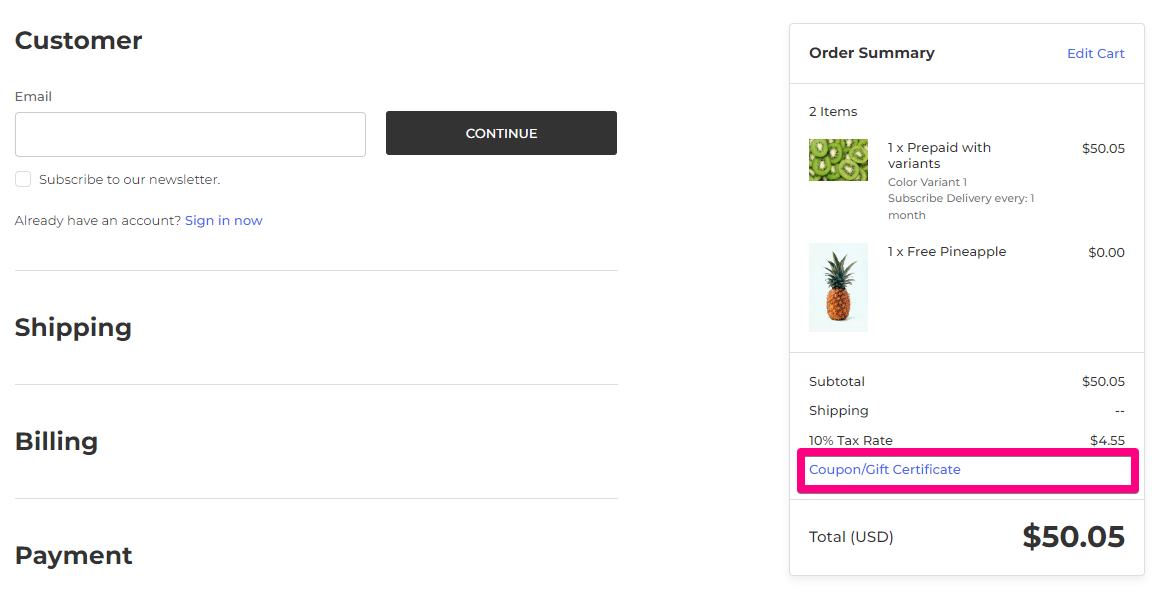This screenshot has height=592, width=1152.
Task: Click the Subtotal amount of $50.05
Action: 1105,381
